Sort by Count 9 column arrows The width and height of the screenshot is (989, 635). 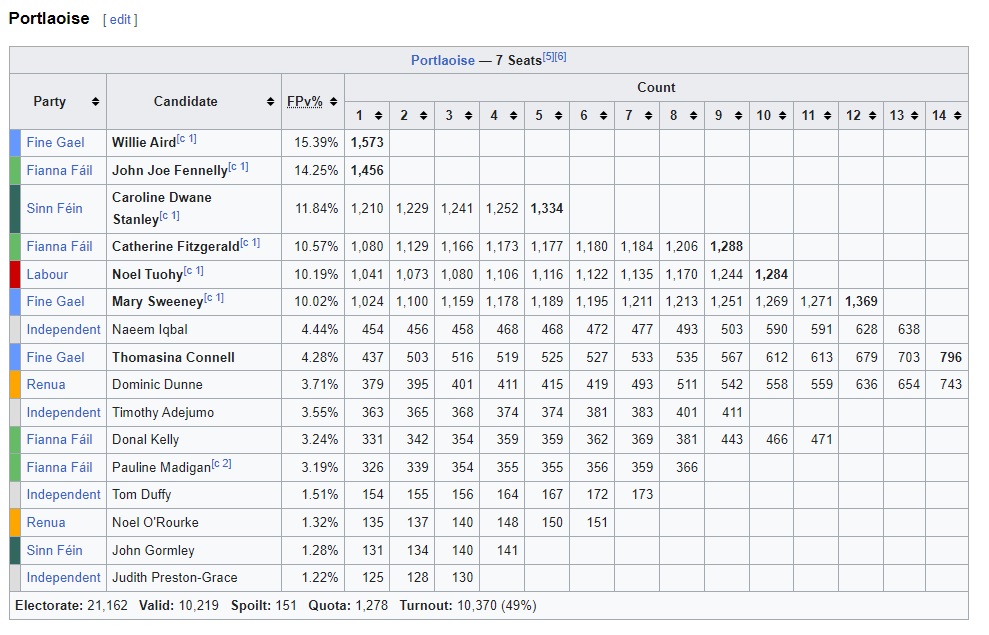739,115
